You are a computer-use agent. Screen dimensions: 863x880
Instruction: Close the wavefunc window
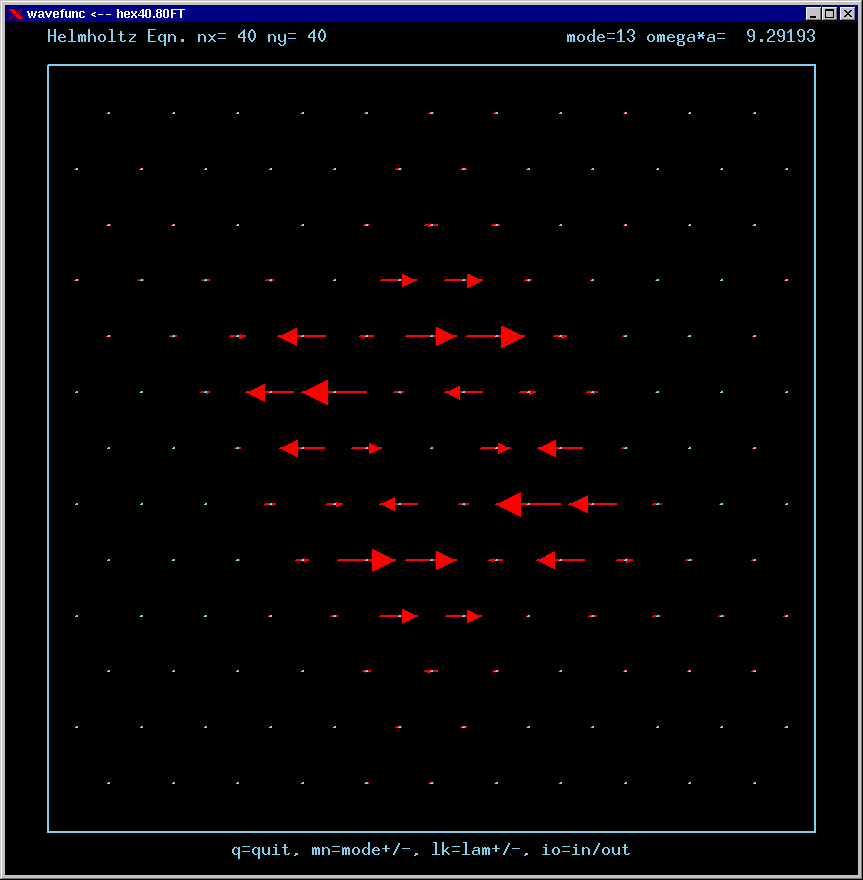[847, 13]
